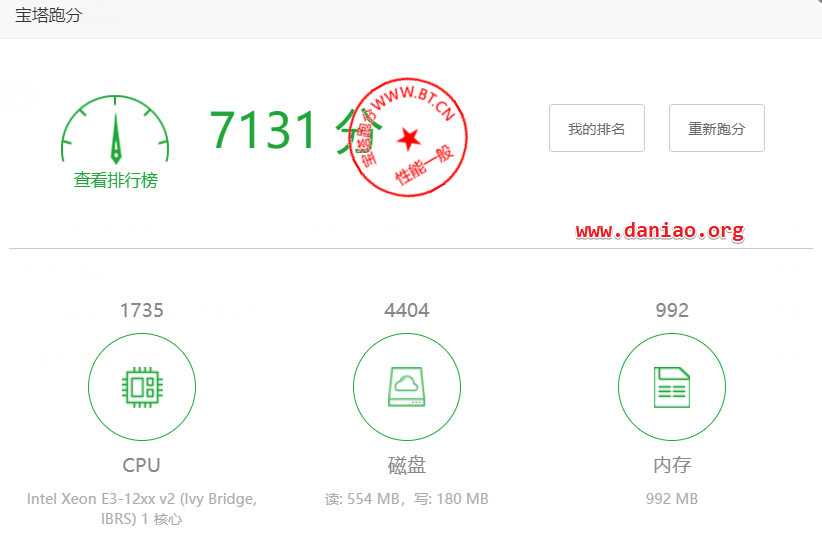Click the red star in the stamp
Screen dimensions: 822x544
pyautogui.click(x=408, y=139)
